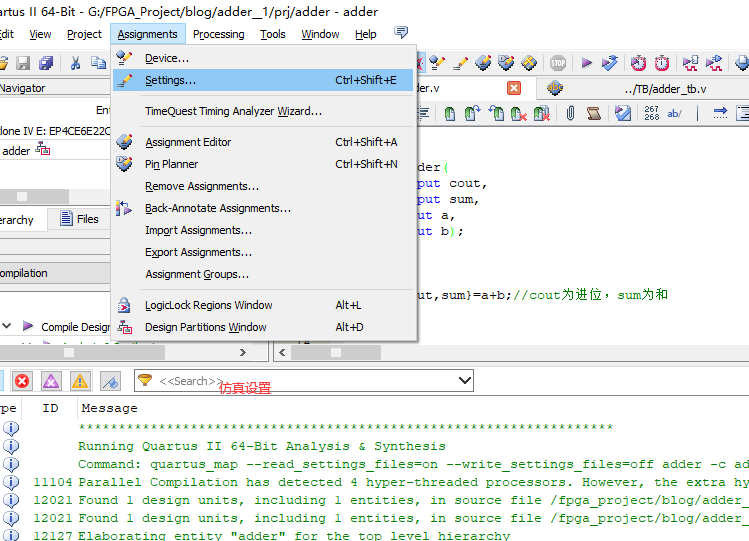Toggle the purple critical warning filter
The height and width of the screenshot is (541, 749).
(51, 381)
